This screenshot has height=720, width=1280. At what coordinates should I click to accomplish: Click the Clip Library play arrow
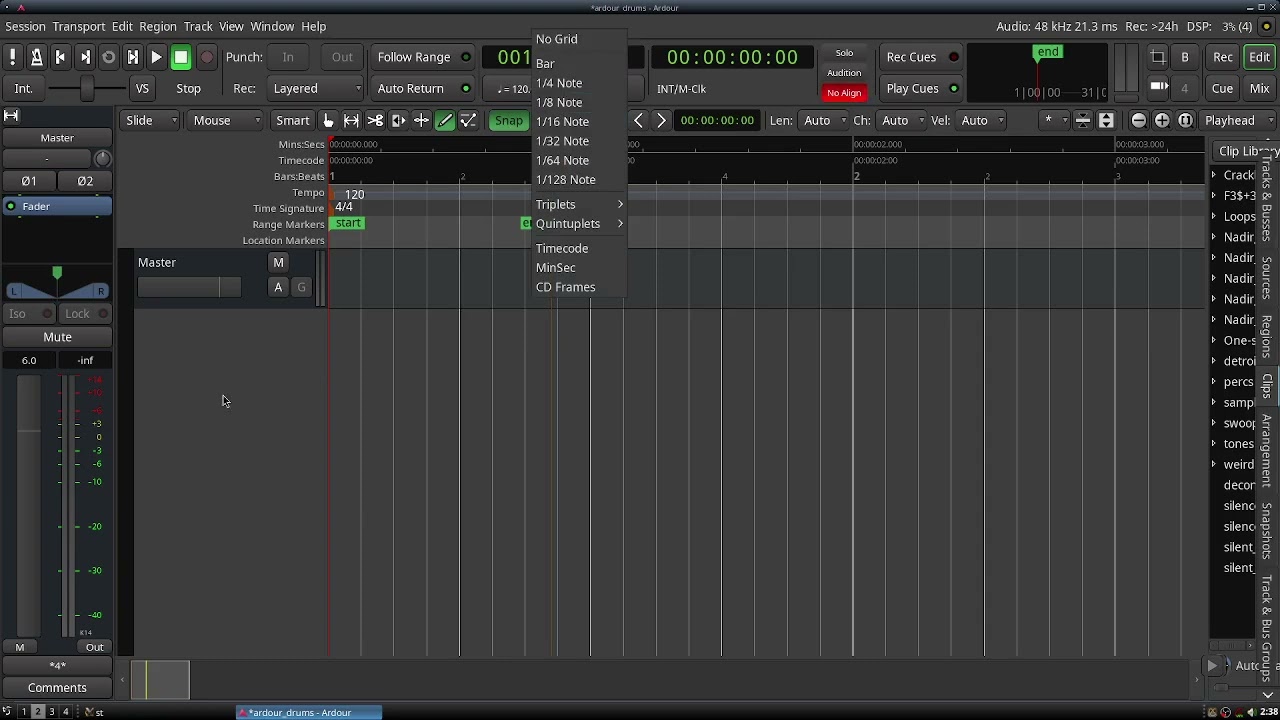[1212, 665]
